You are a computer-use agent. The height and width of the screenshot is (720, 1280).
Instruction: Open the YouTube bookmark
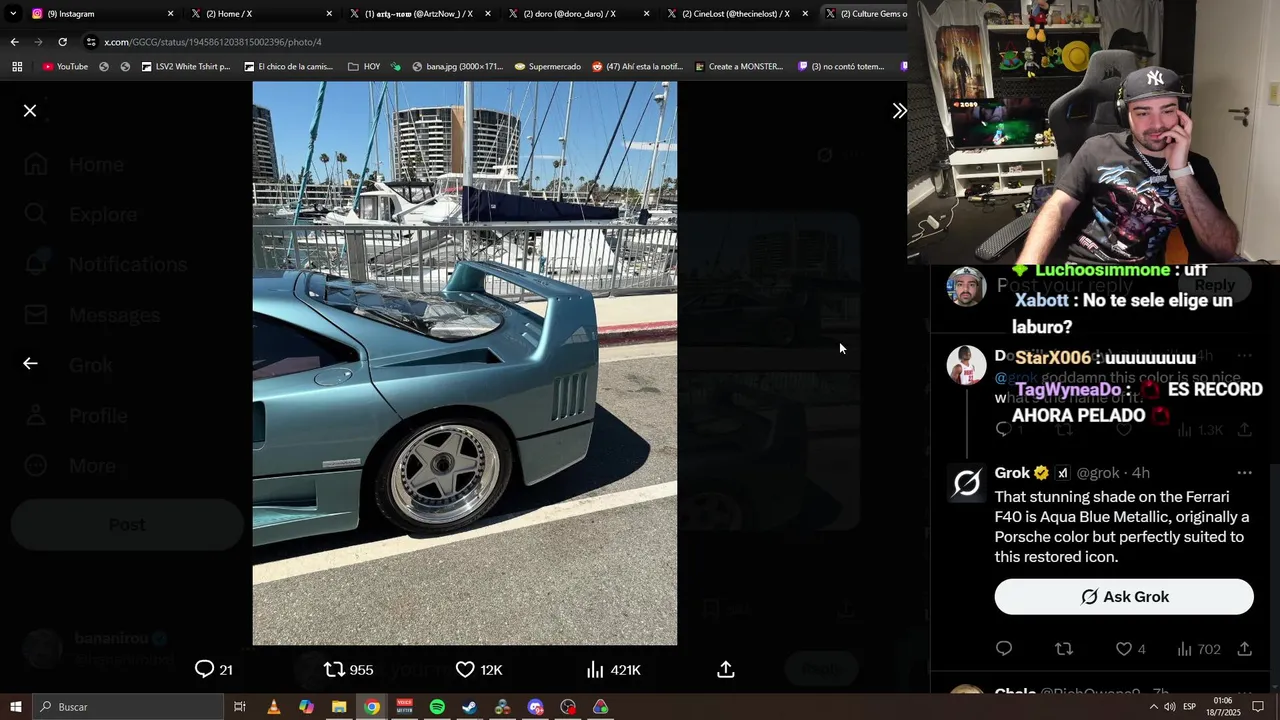[x=65, y=67]
